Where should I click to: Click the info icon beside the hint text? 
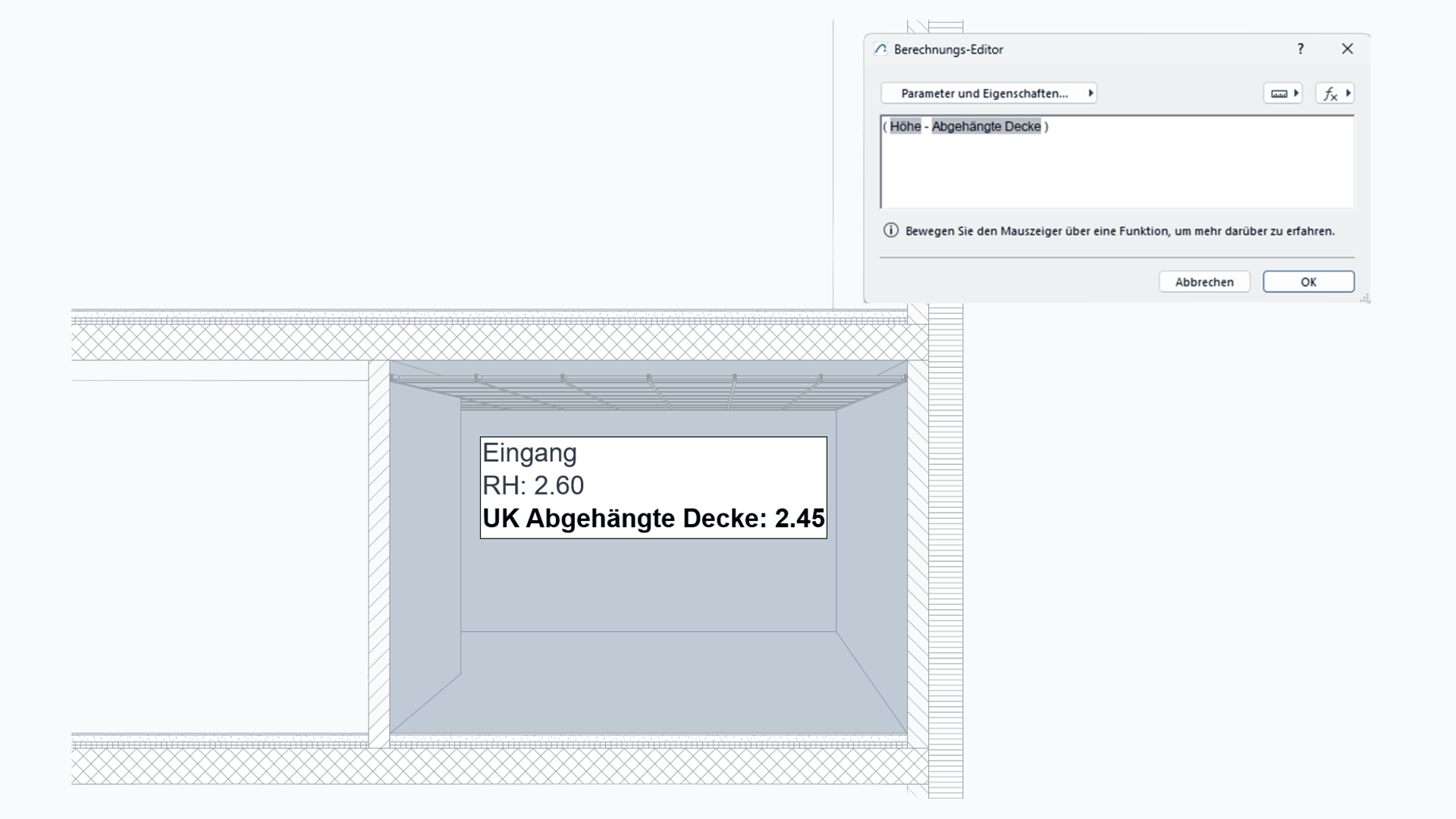click(891, 231)
